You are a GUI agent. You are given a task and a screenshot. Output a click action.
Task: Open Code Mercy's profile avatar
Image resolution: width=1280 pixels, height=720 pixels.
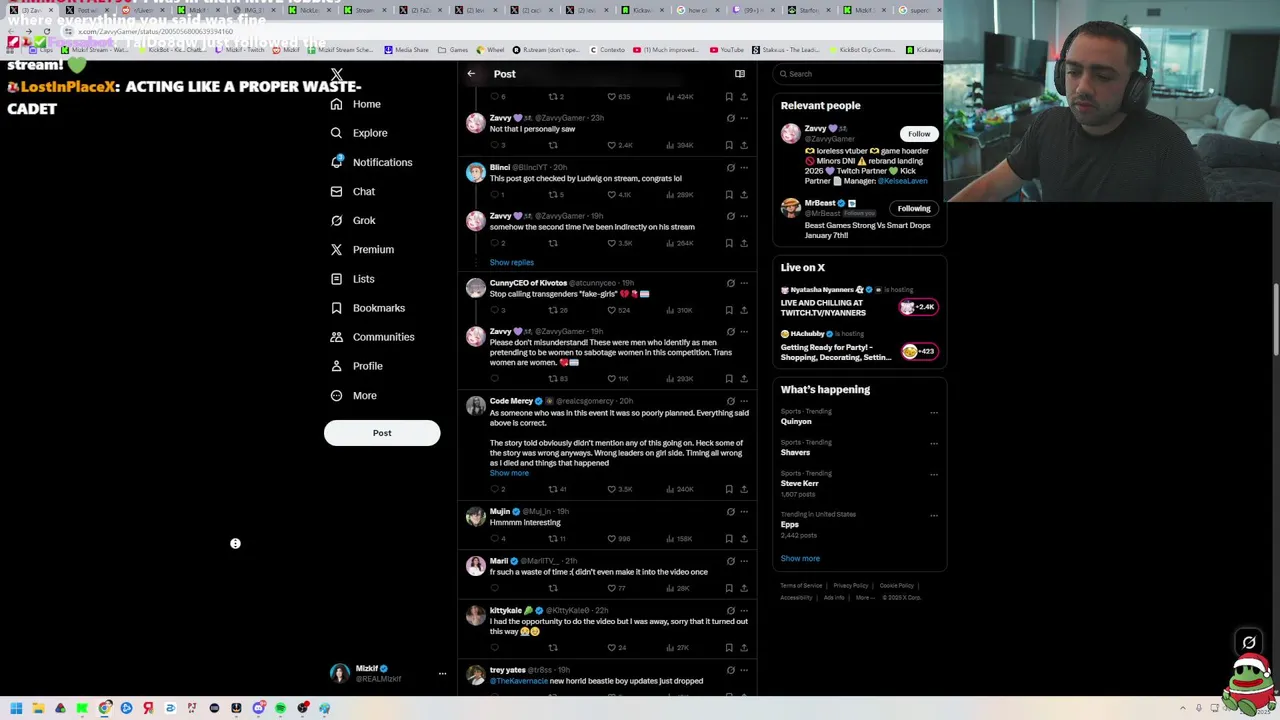coord(475,405)
